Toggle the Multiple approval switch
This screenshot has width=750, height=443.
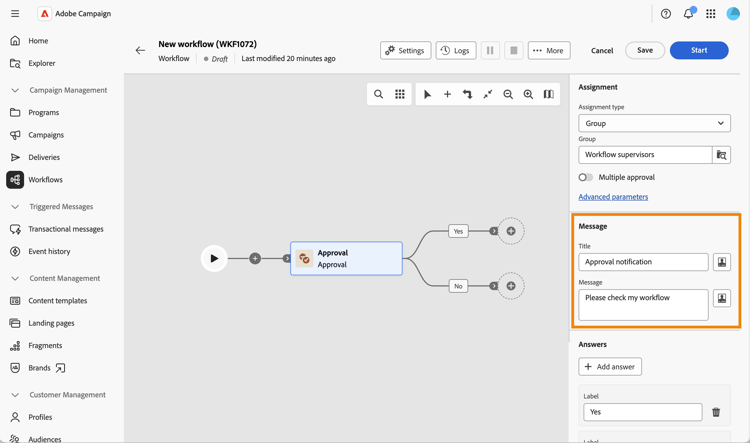pos(585,177)
